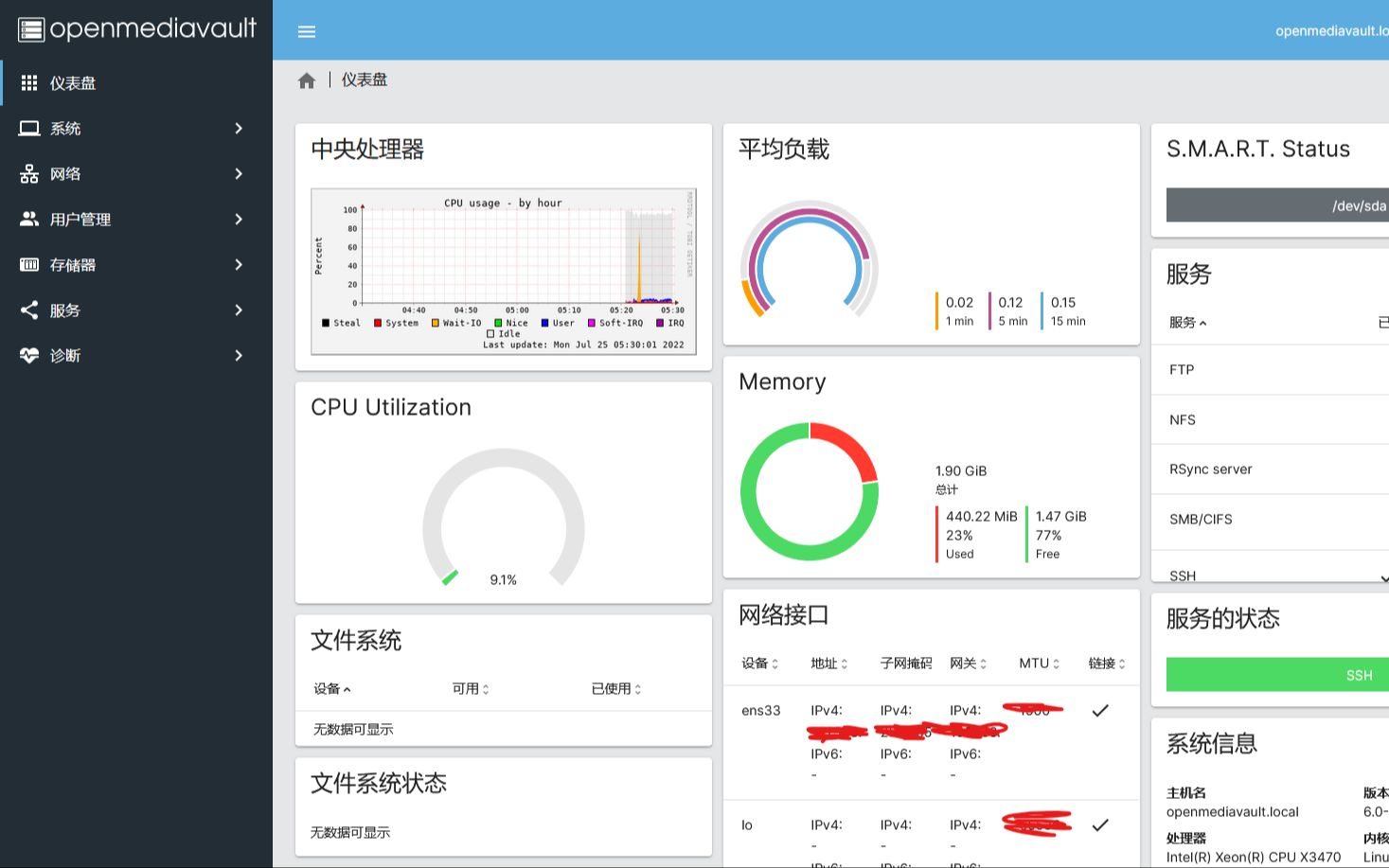Sort network interfaces by 地址 column
The image size is (1389, 868).
tap(829, 663)
